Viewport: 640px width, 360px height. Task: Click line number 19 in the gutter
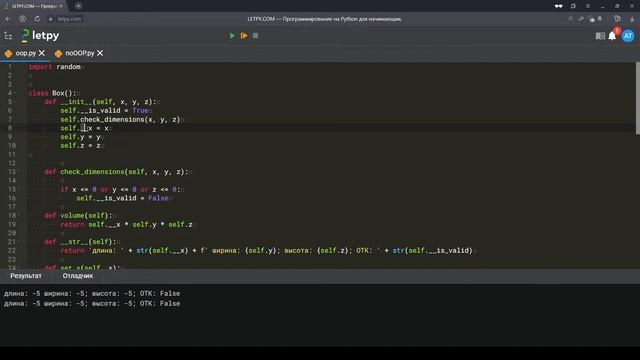pyautogui.click(x=12, y=224)
